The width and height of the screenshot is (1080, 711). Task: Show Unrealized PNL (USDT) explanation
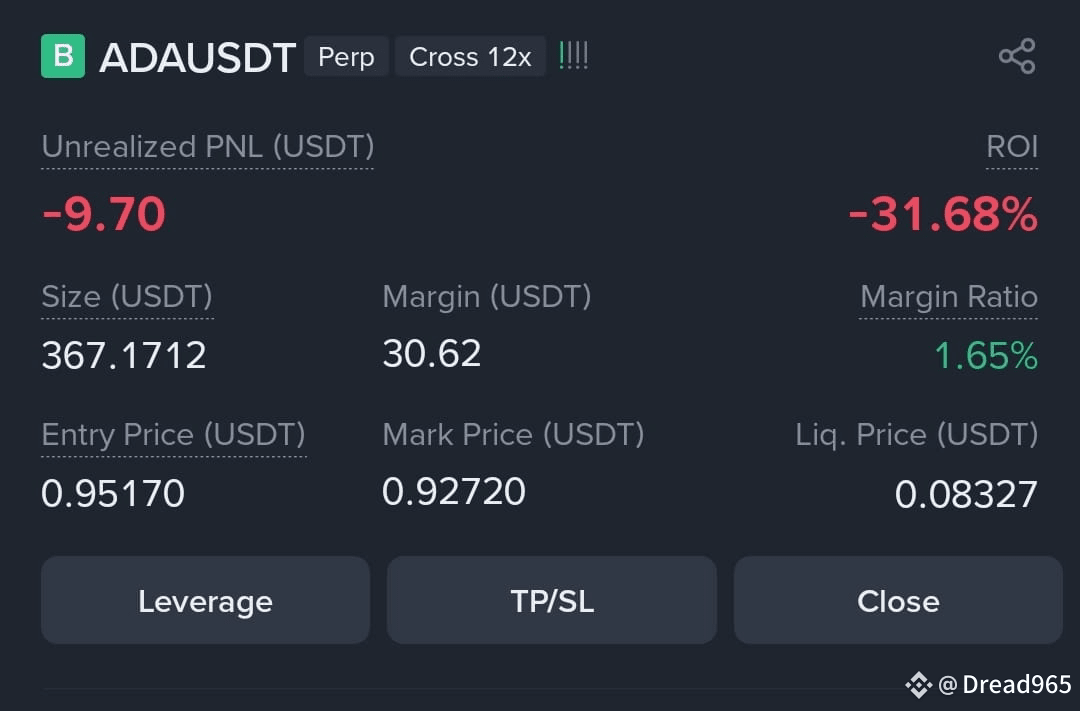click(207, 147)
